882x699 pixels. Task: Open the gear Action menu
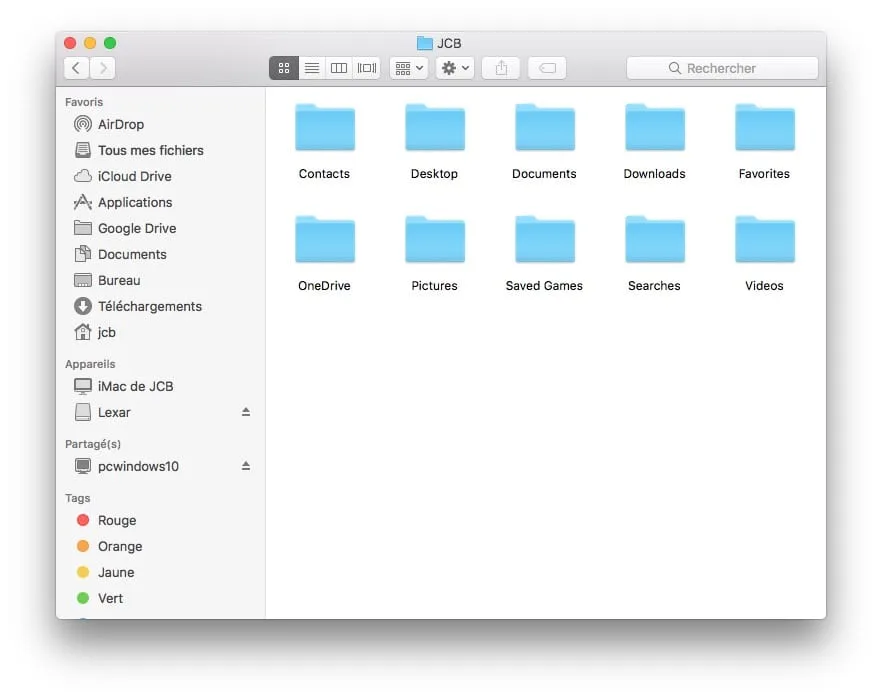coord(455,68)
